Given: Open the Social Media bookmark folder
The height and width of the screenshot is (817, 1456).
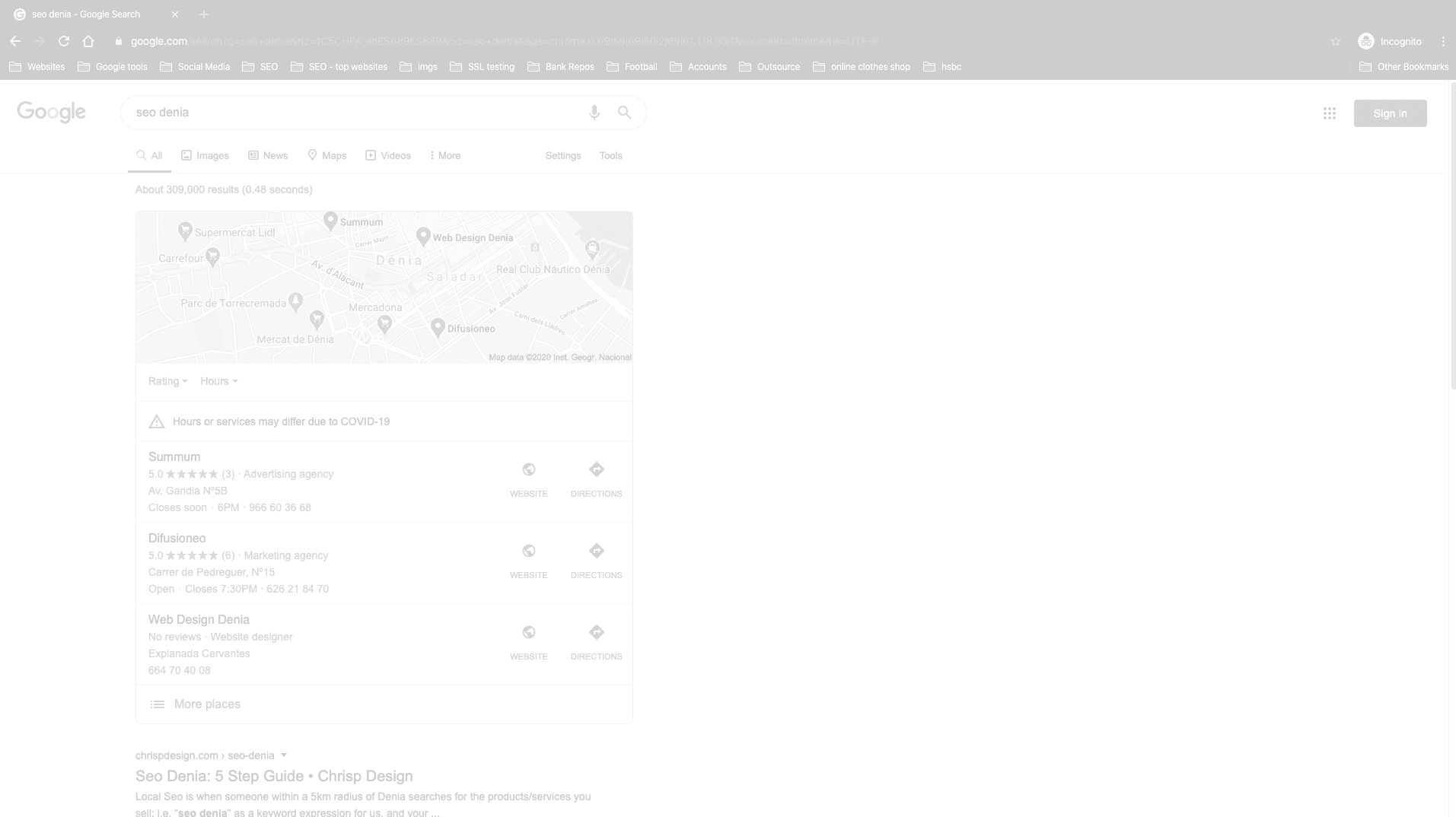Looking at the screenshot, I should tap(195, 67).
